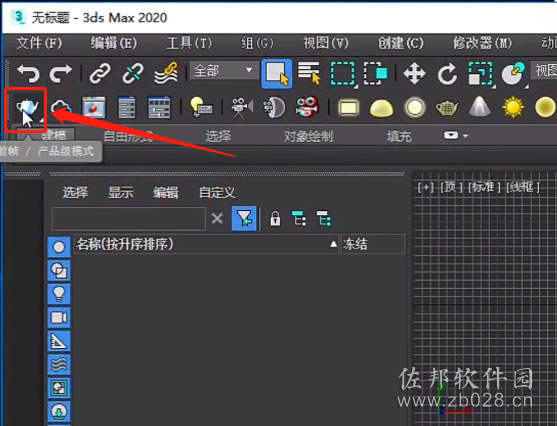This screenshot has width=557, height=426.
Task: Switch to the 对象绘制 ribbon tab
Action: point(308,136)
